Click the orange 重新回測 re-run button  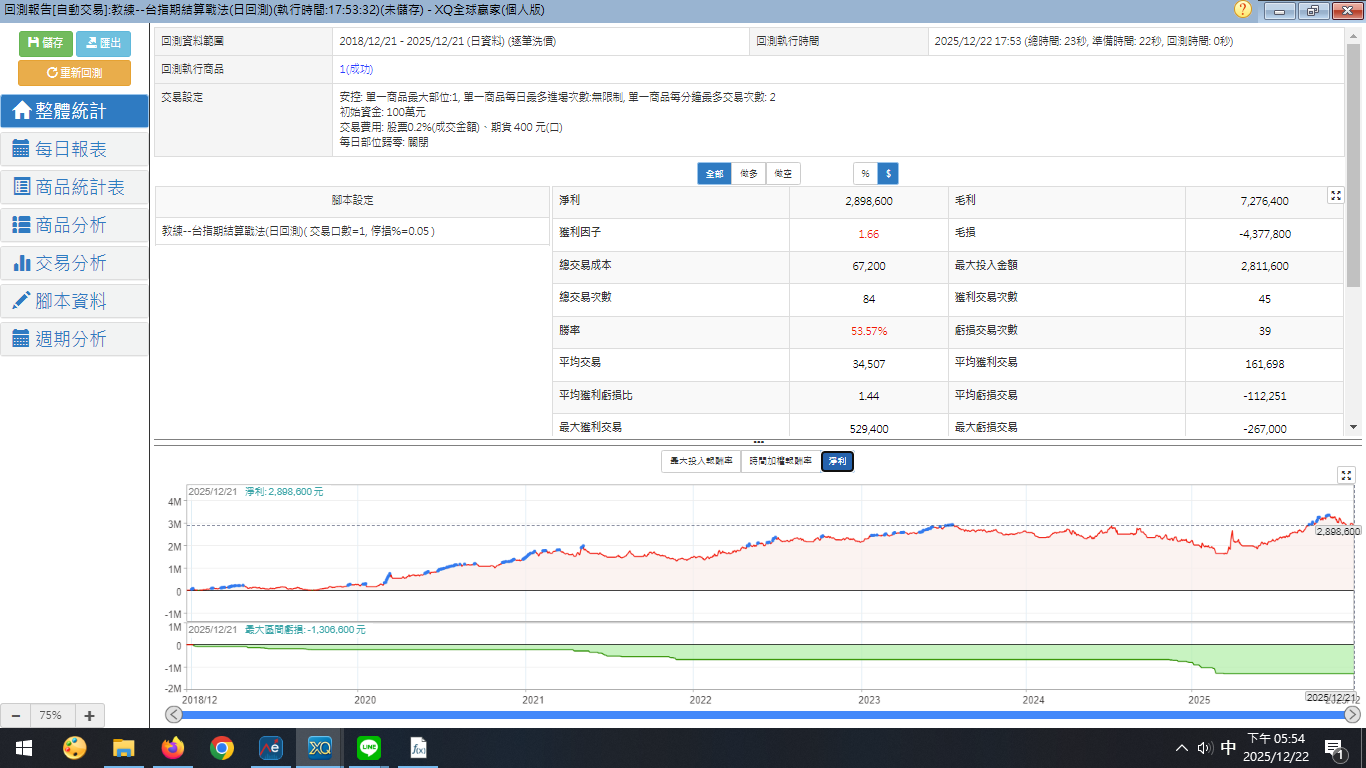click(74, 73)
